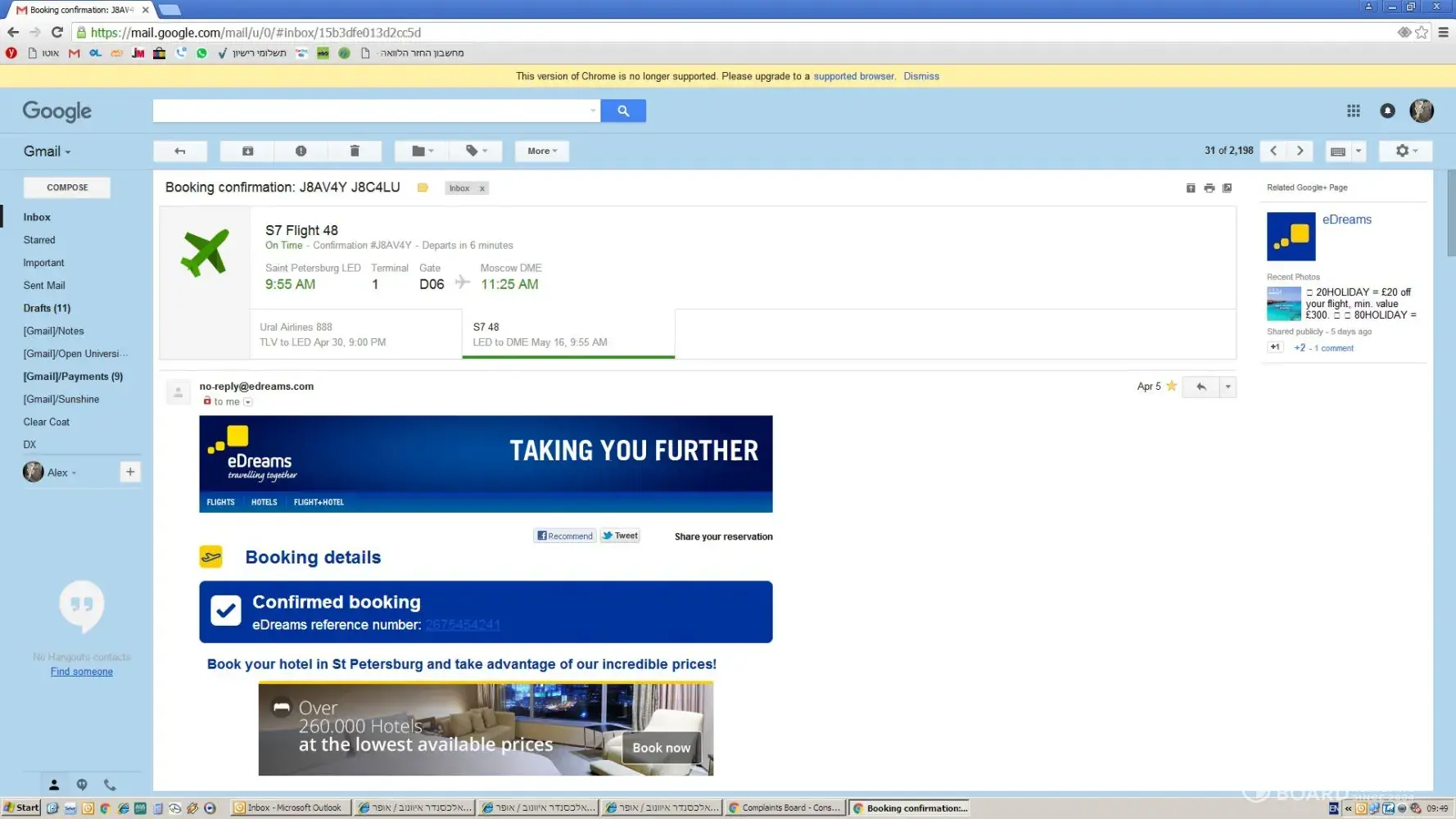Expand the Move to folder dropdown
Screen dimensions: 1456x819
click(x=423, y=151)
